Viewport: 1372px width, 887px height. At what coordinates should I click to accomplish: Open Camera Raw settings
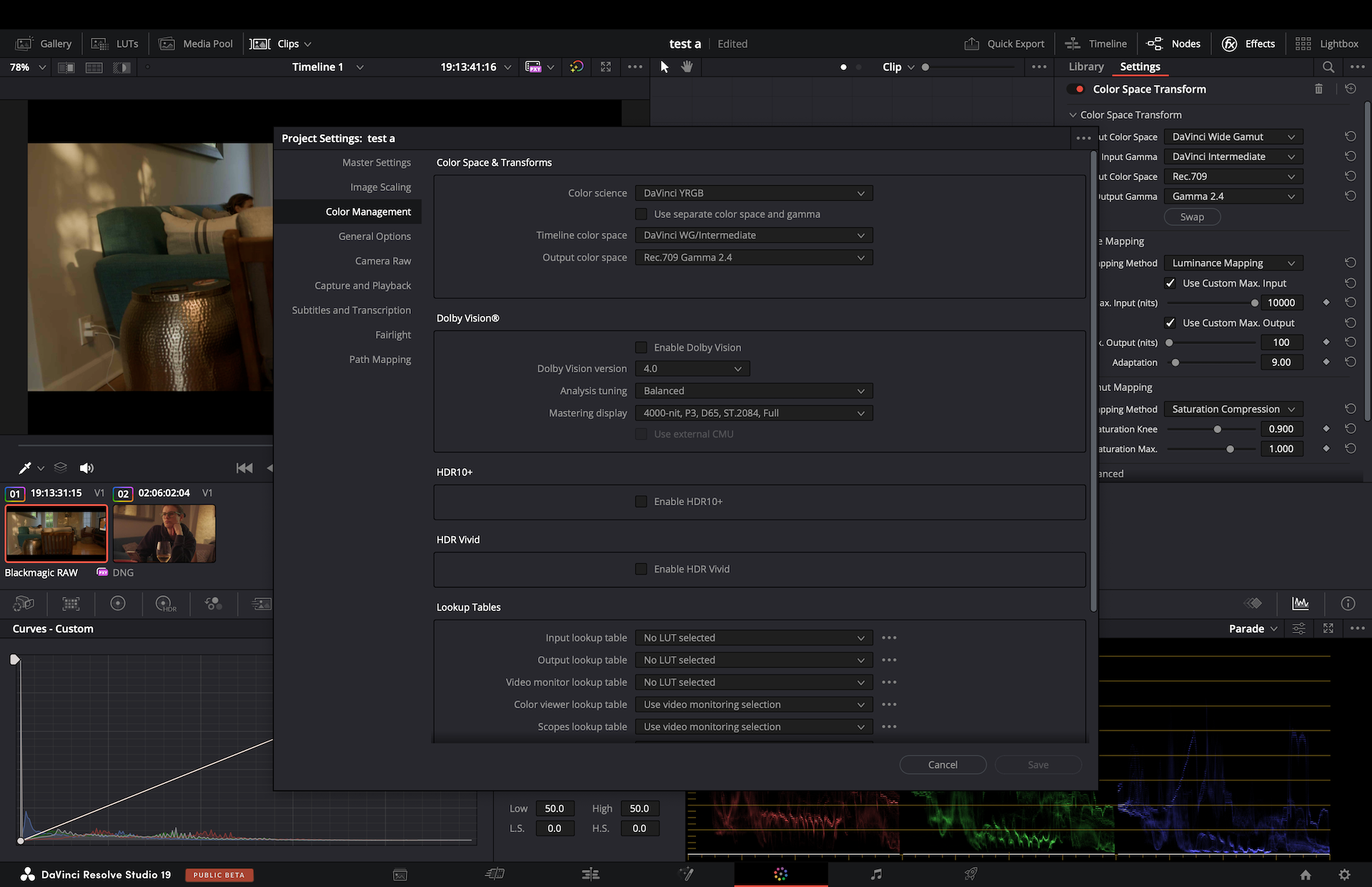pos(383,261)
